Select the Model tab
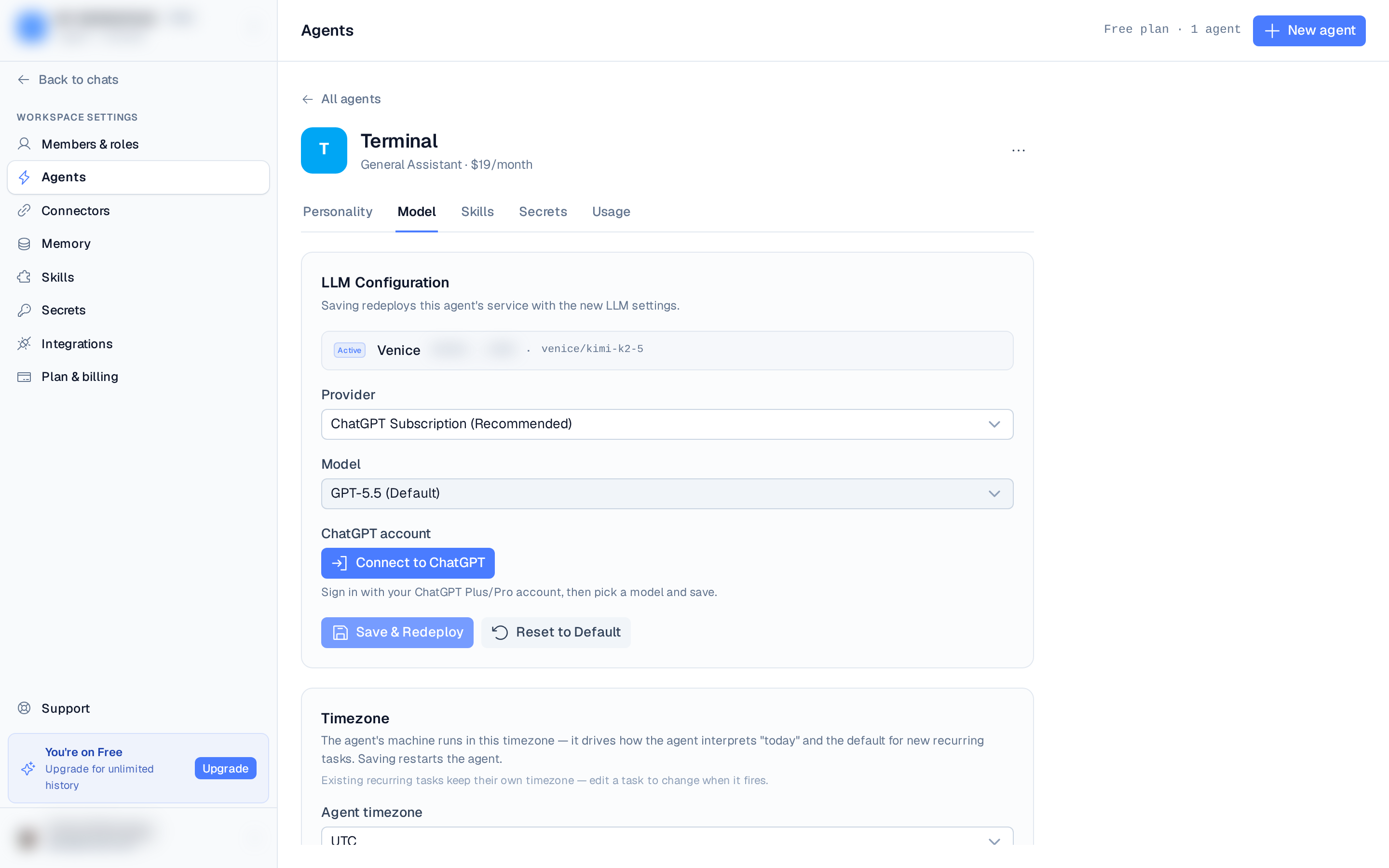Screen dimensions: 1389x868 [417, 212]
